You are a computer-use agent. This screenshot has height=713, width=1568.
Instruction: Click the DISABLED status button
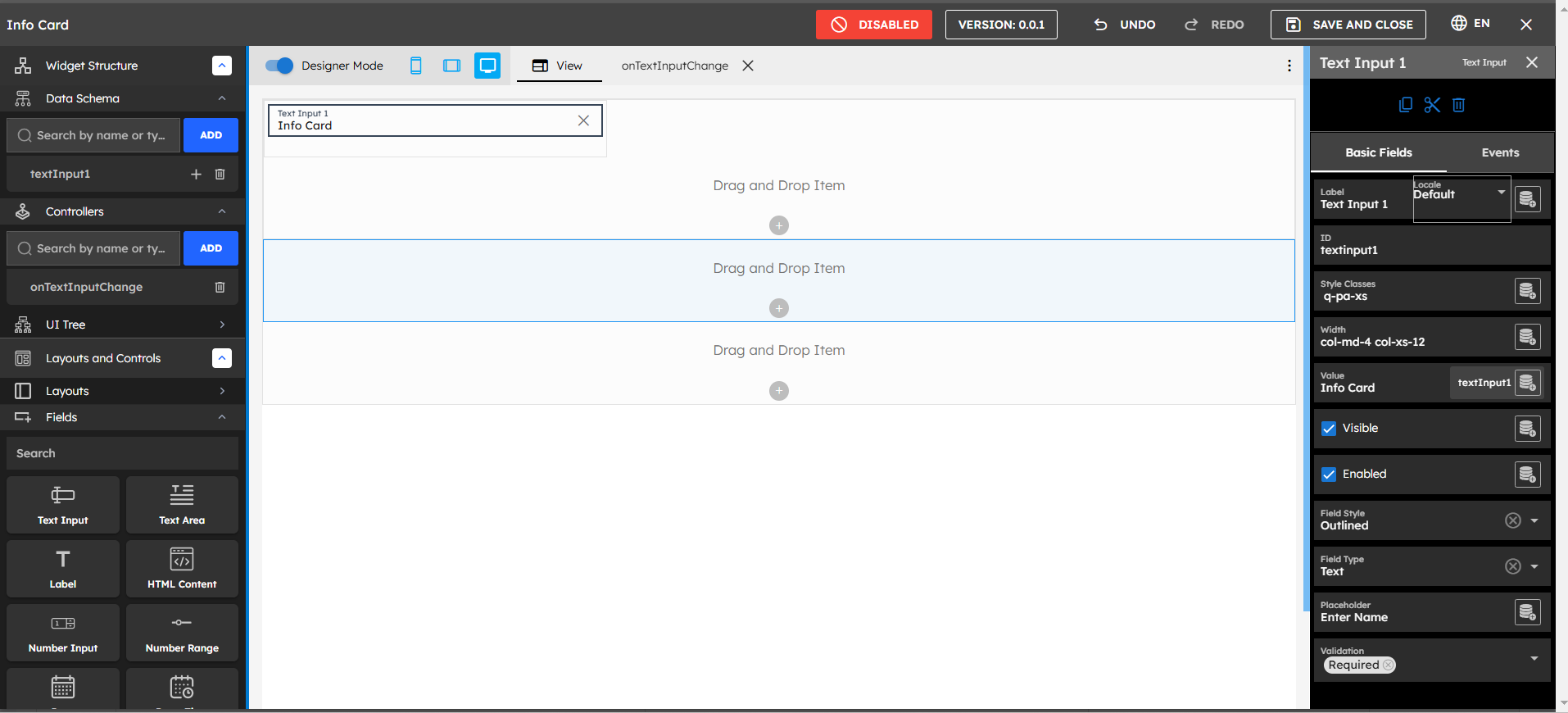click(873, 25)
